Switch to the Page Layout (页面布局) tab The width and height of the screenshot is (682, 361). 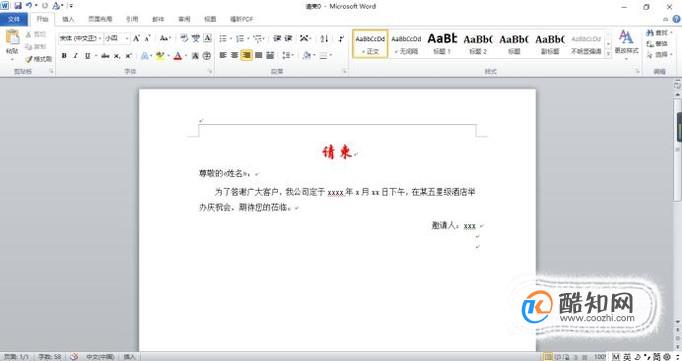tap(100, 19)
